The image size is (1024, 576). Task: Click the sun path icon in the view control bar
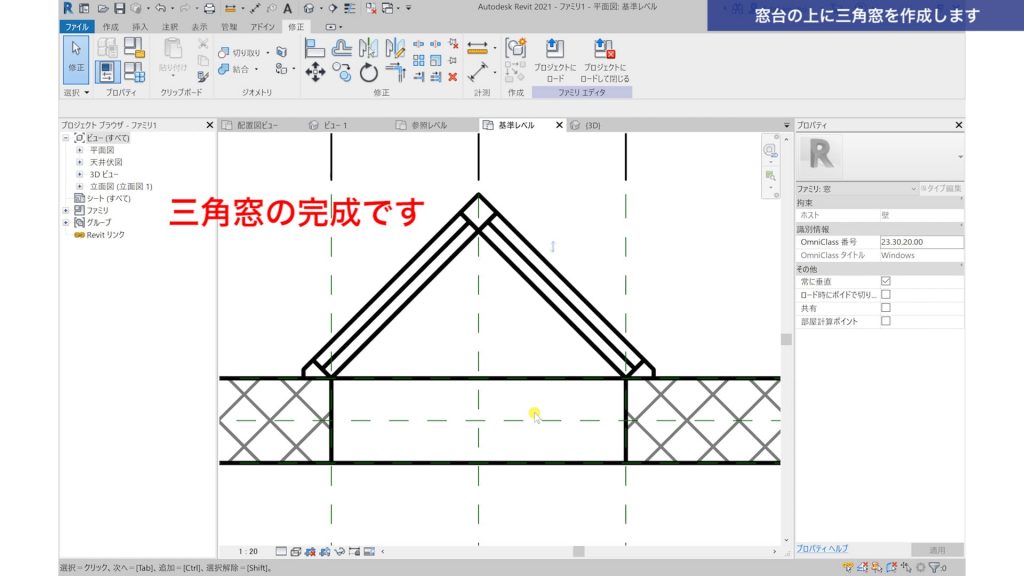(311, 551)
